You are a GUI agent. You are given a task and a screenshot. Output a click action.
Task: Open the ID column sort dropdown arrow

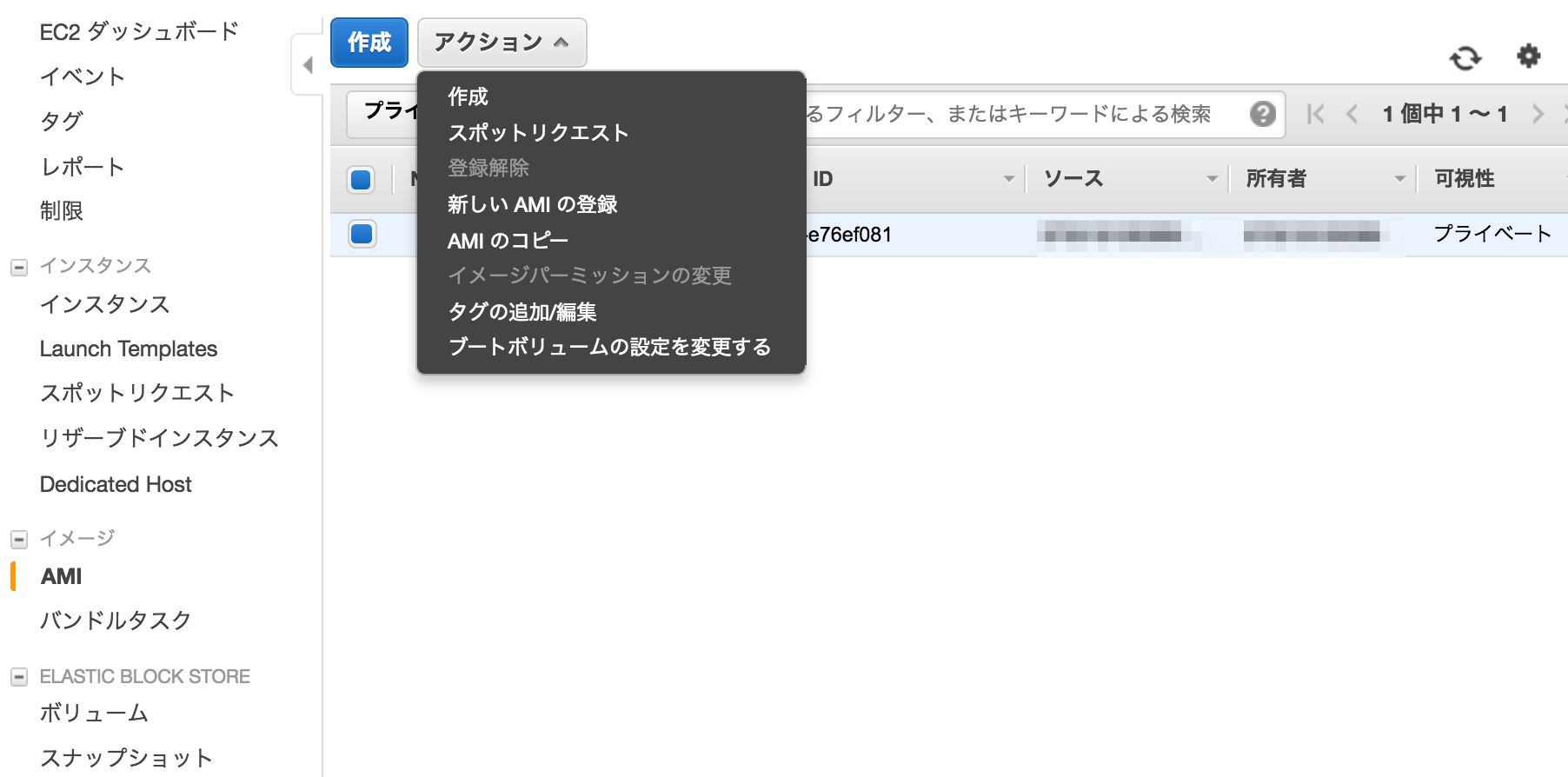(x=1009, y=179)
